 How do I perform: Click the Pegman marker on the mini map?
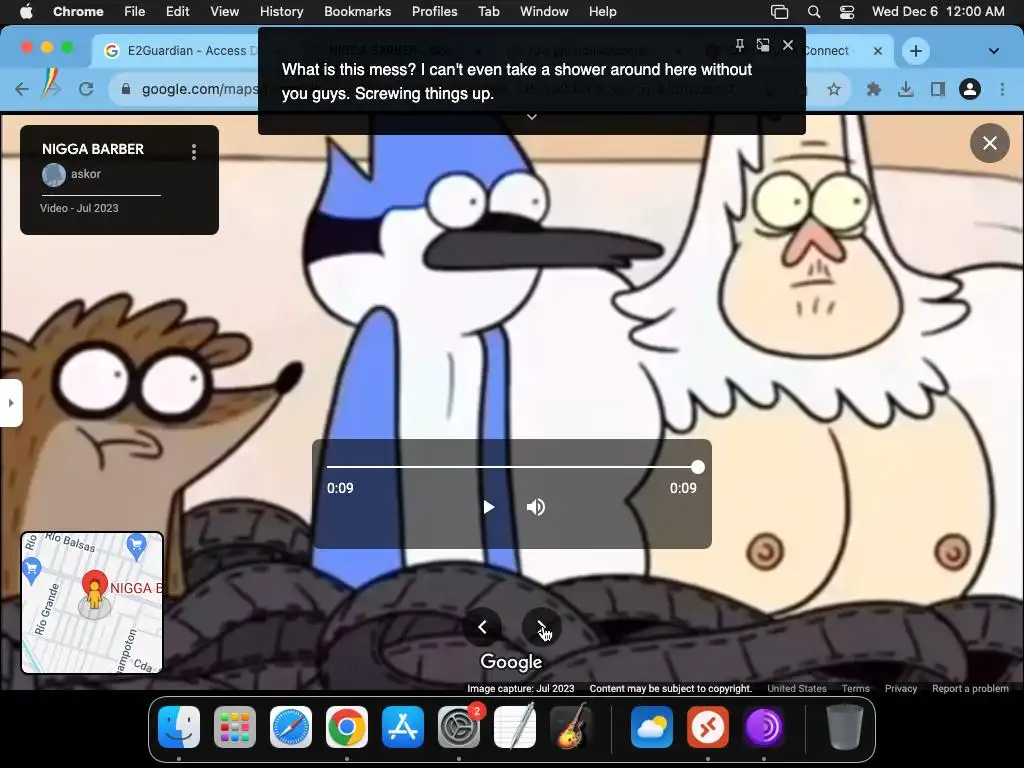click(x=95, y=595)
